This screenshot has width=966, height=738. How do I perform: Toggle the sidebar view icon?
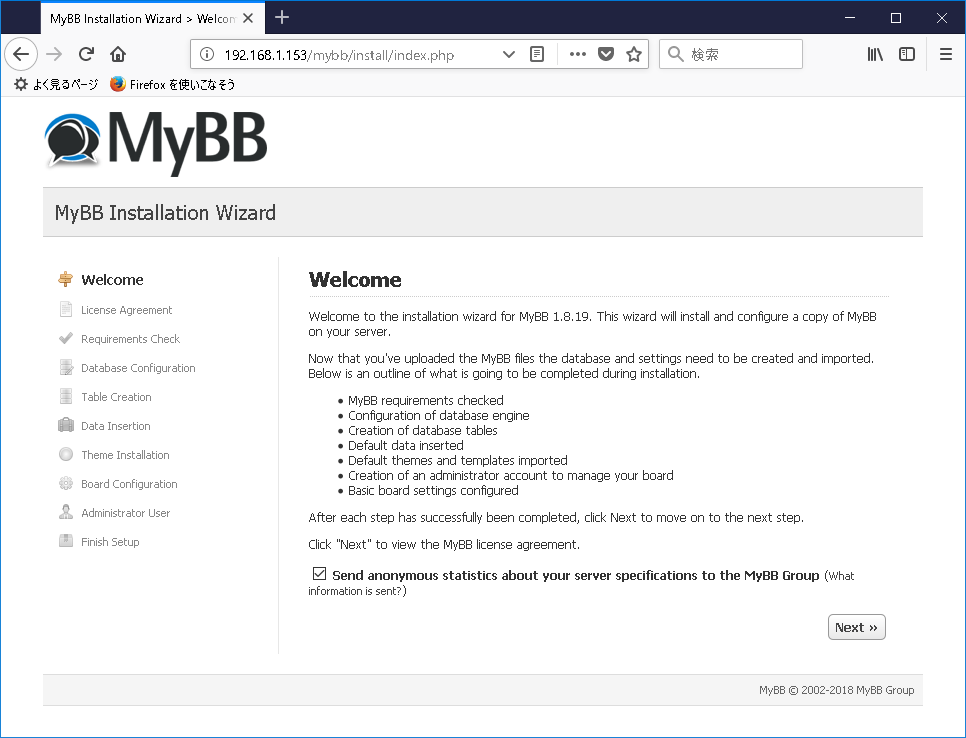pos(907,54)
